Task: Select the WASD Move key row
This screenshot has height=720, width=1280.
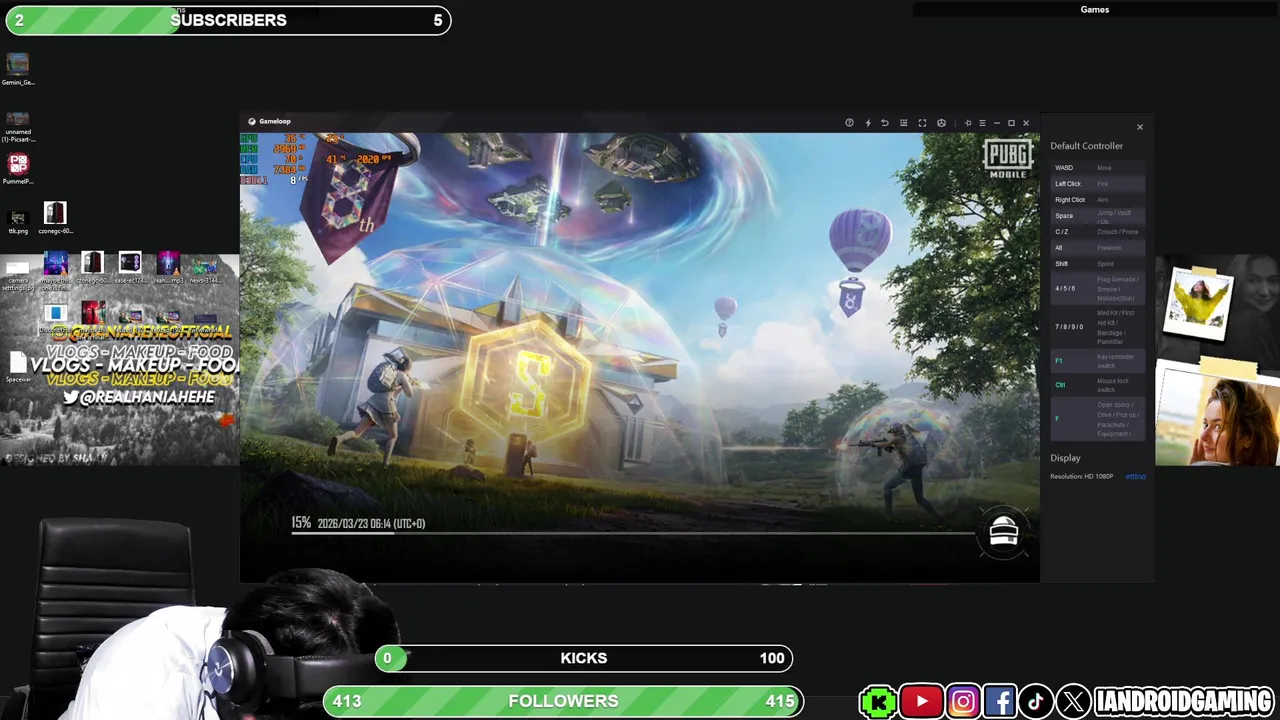Action: [1097, 168]
